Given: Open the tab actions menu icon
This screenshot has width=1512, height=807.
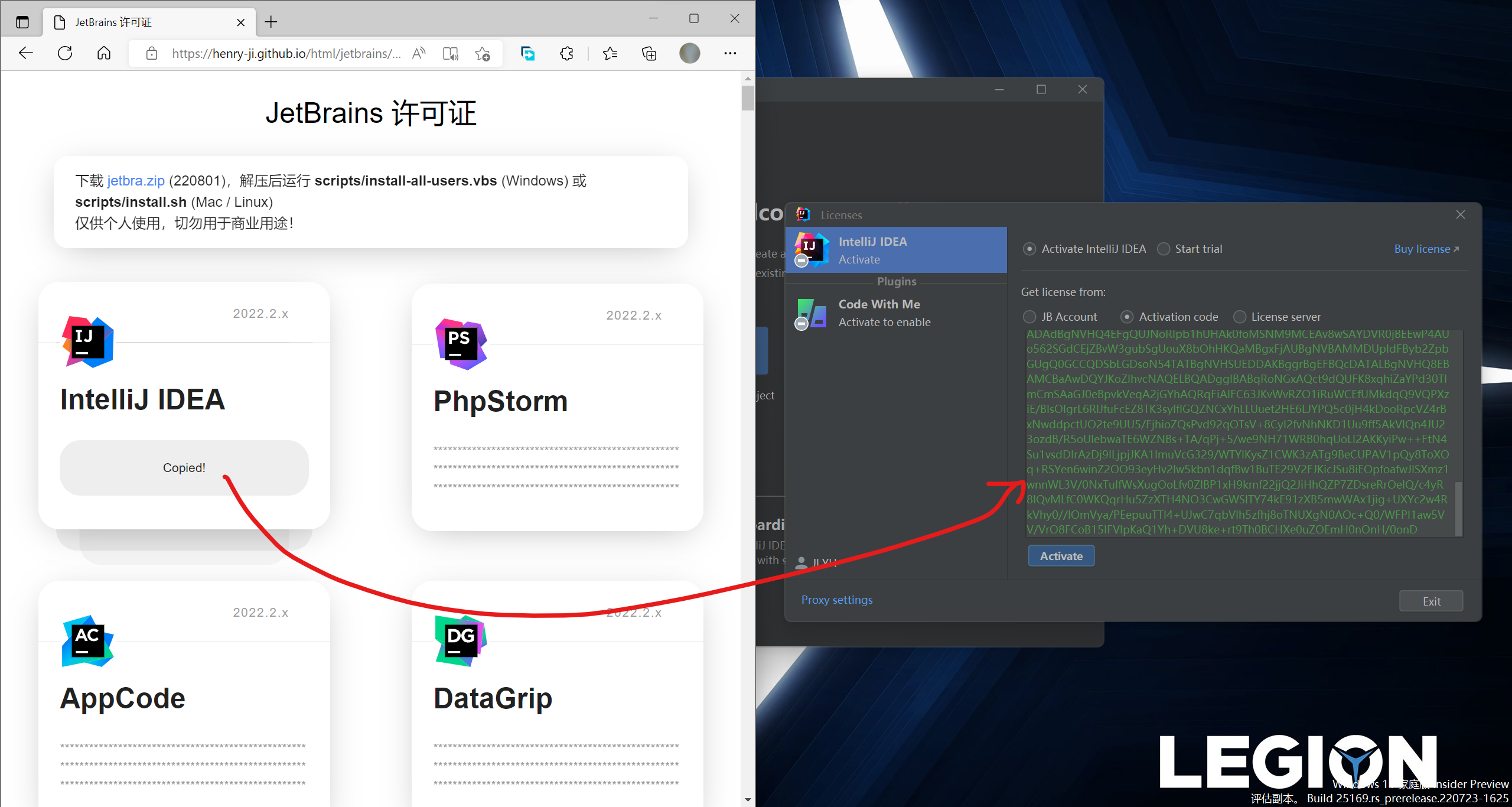Looking at the screenshot, I should [x=22, y=22].
